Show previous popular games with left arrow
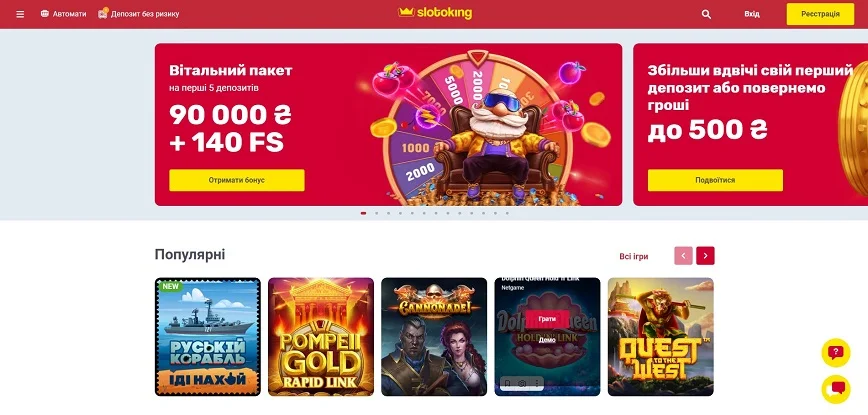Image resolution: width=868 pixels, height=415 pixels. coord(683,256)
